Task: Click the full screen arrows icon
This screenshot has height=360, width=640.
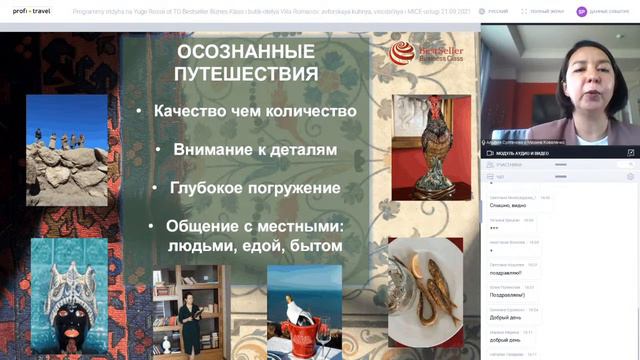Action: click(524, 11)
